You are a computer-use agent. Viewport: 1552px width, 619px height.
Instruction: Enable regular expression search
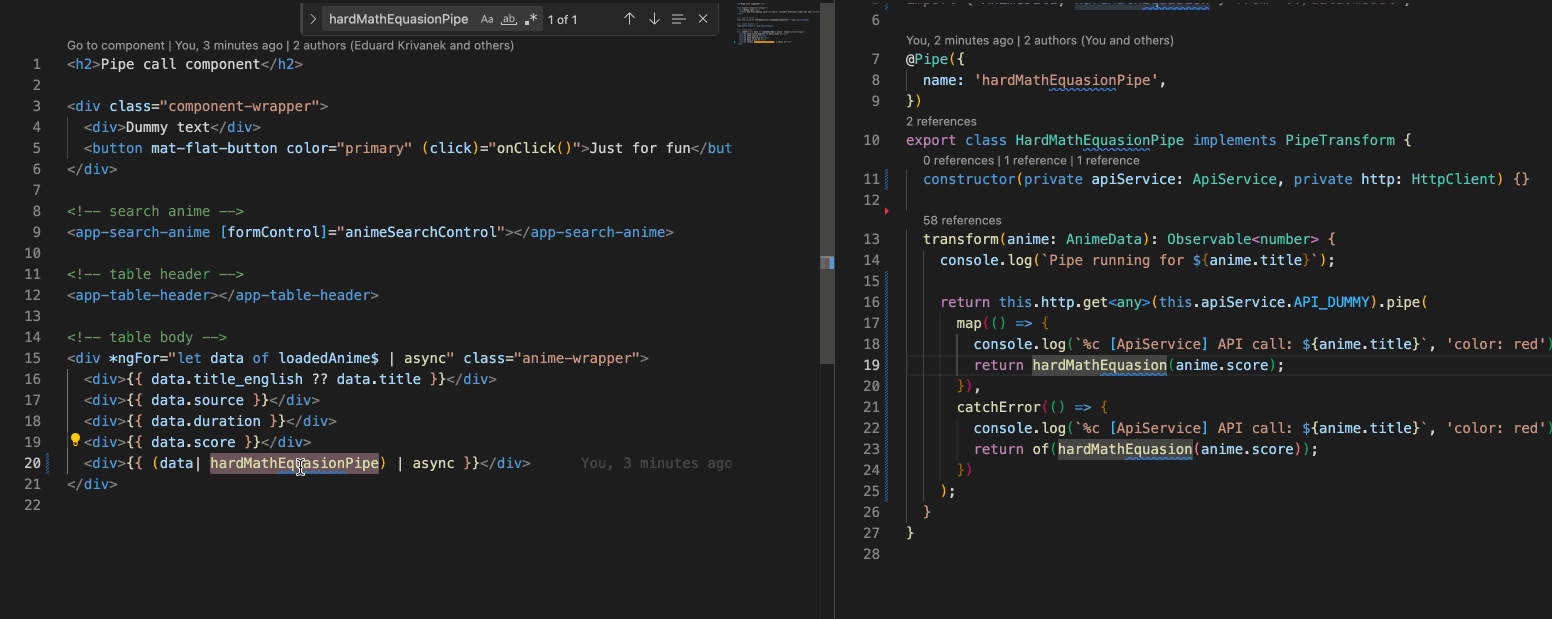pos(531,18)
